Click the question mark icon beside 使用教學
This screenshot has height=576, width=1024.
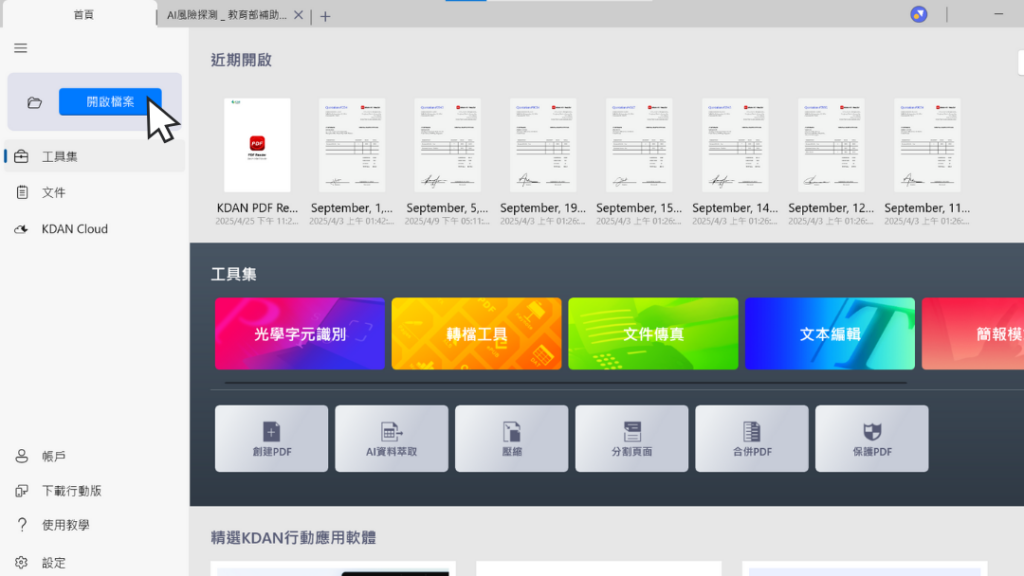pyautogui.click(x=22, y=525)
